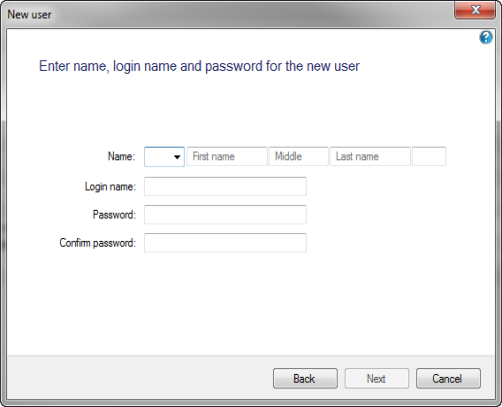
Task: Open help via the blue question mark icon
Action: pos(486,37)
